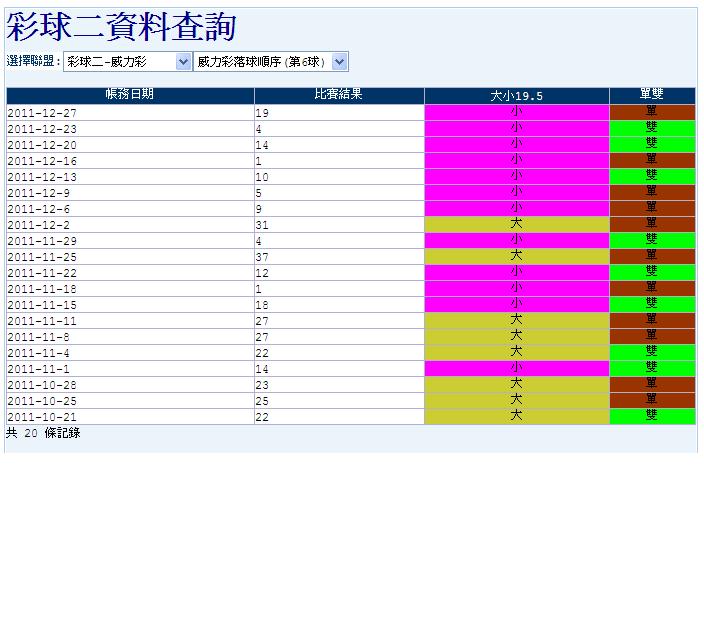704x631 pixels.
Task: Open the 彩球二-威力彩 league dropdown
Action: (128, 62)
